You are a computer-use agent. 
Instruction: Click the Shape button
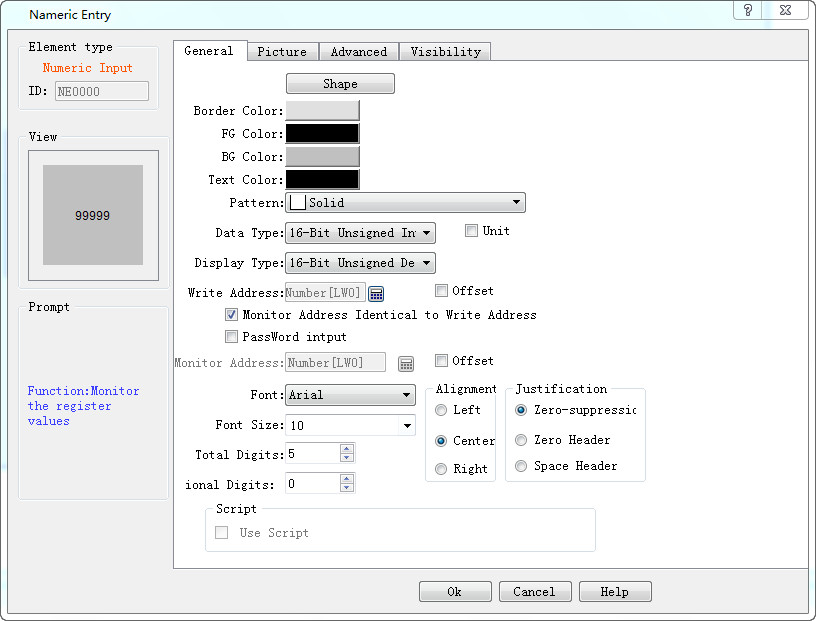339,83
